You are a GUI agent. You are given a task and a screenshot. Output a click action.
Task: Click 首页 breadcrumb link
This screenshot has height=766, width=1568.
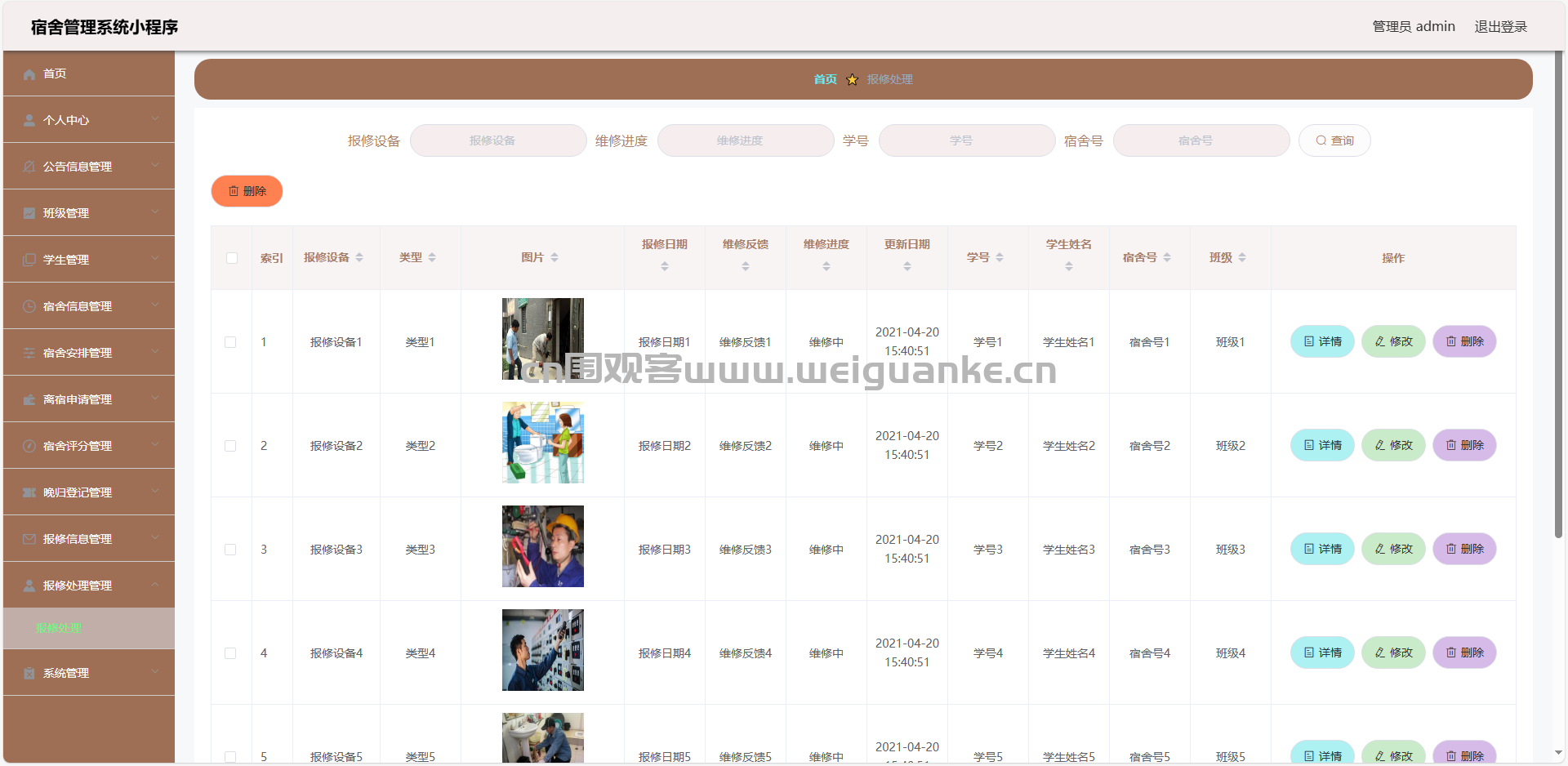point(825,80)
